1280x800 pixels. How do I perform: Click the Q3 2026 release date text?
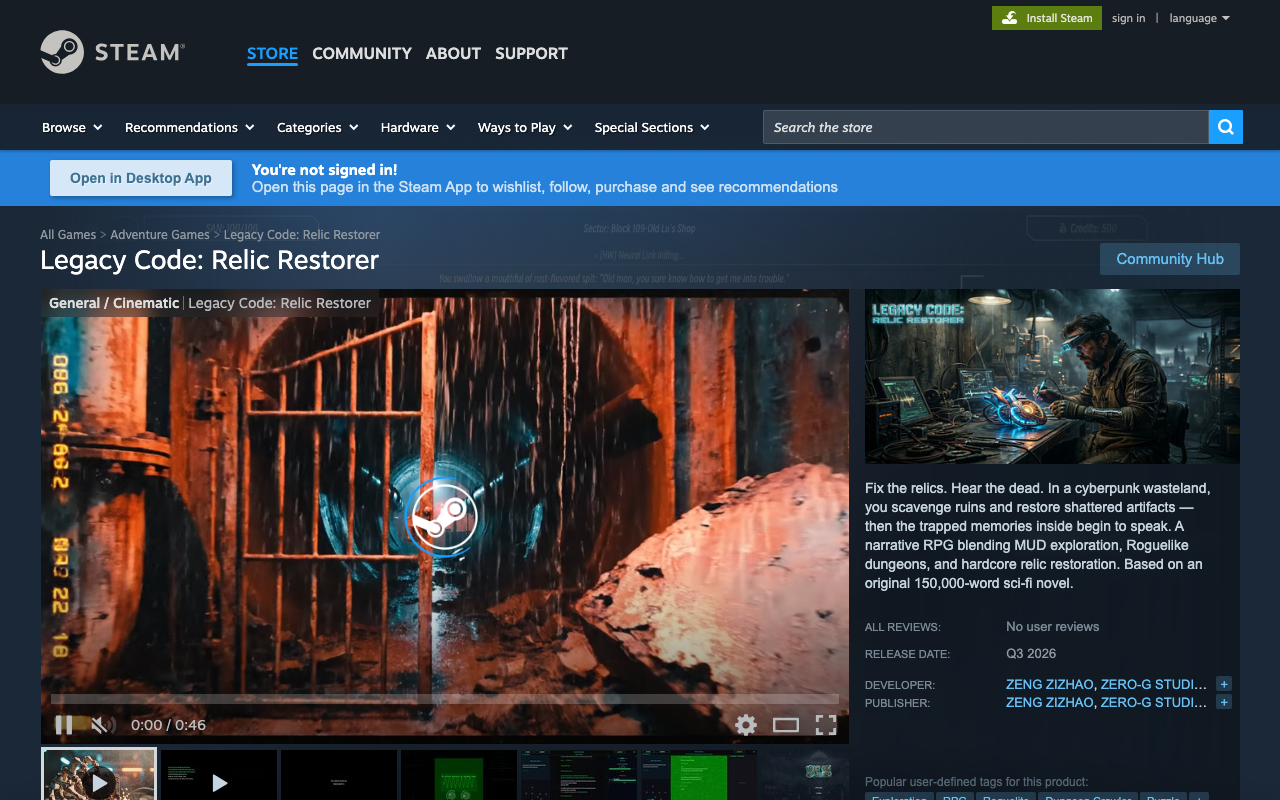[1031, 653]
